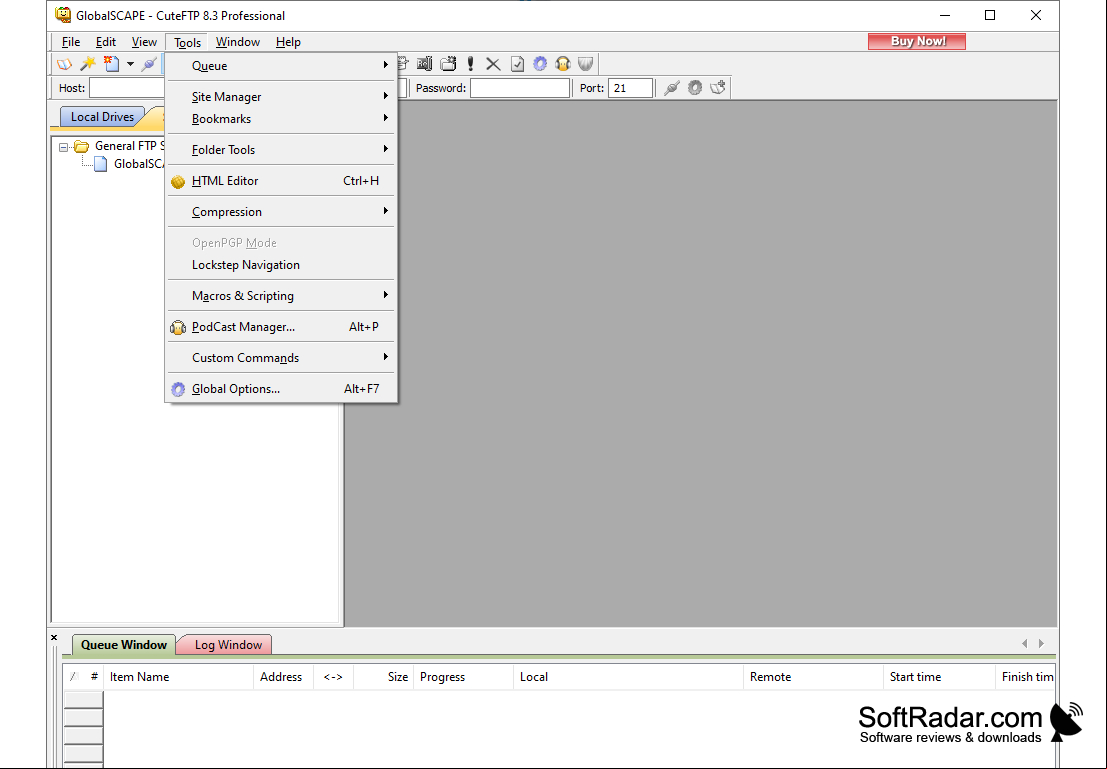Expand the Bookmarks submenu arrow
1107x769 pixels.
[385, 118]
